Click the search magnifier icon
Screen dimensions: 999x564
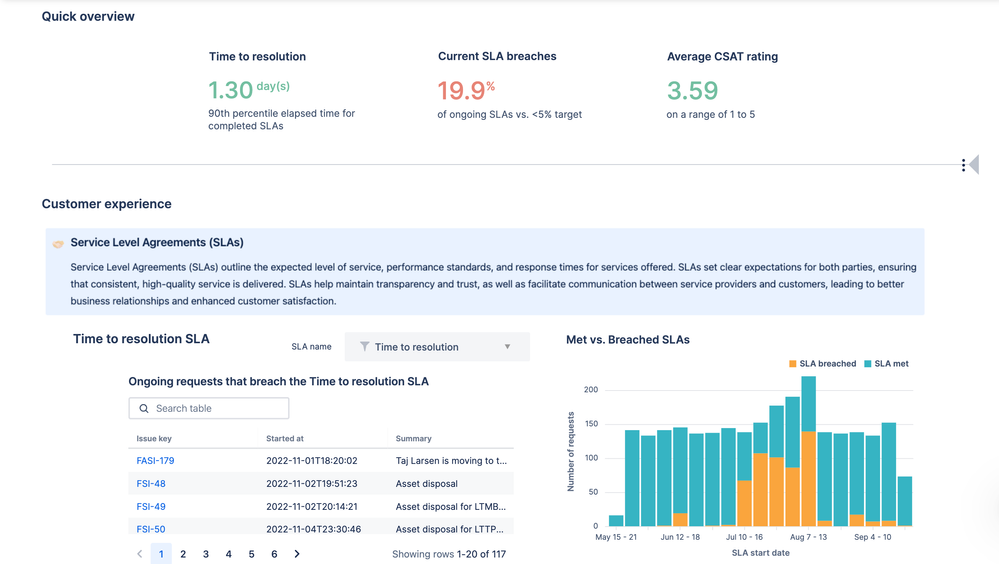point(144,408)
